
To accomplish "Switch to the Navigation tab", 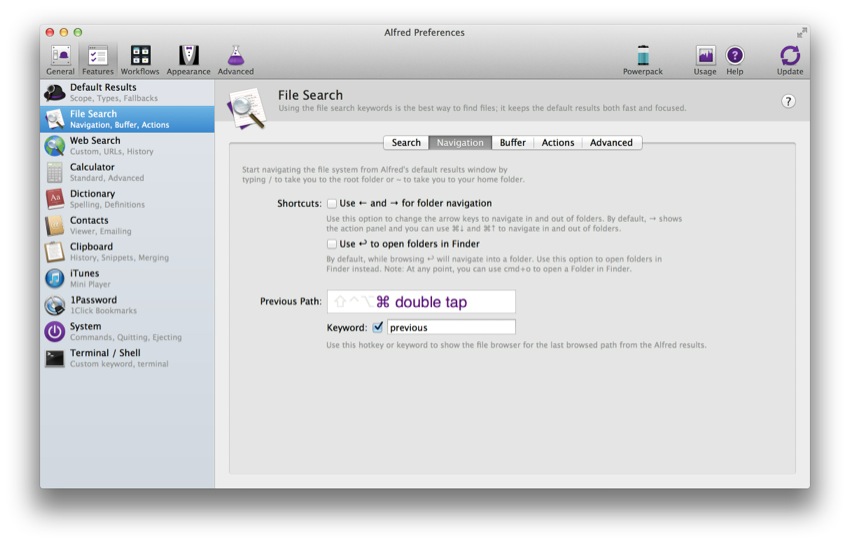I will click(x=460, y=143).
